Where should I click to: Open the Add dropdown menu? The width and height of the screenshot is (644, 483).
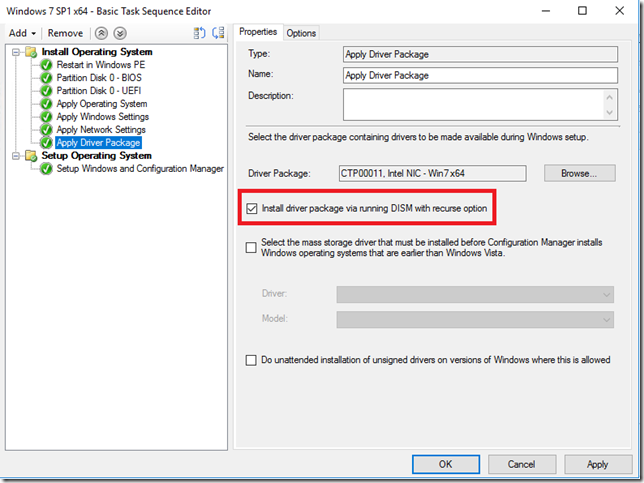22,33
